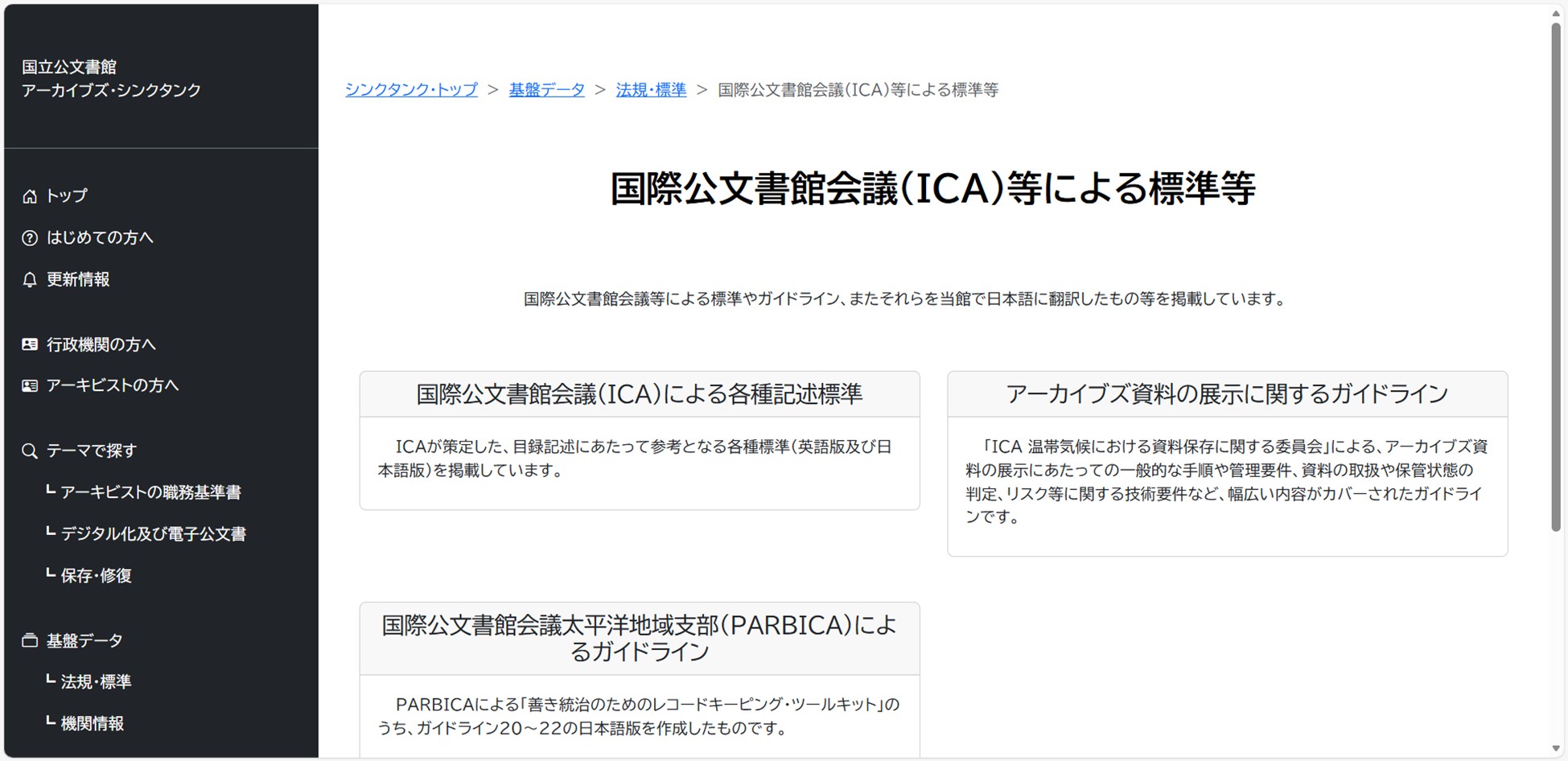Open the PARBICAによるガイドライン card
1568x761 pixels.
[639, 638]
